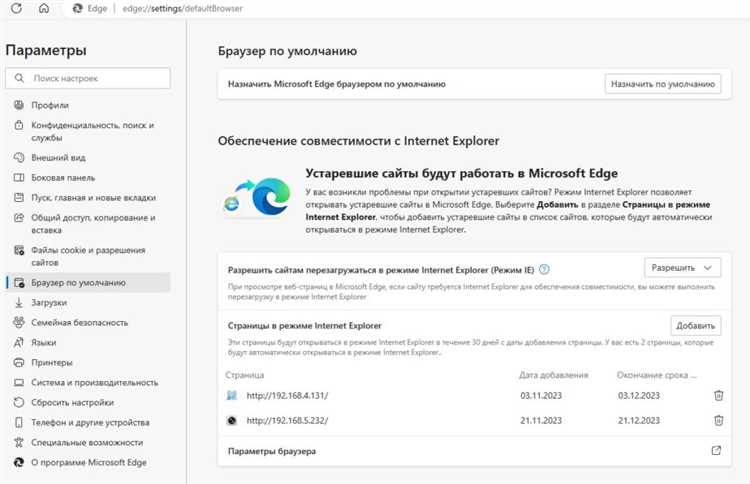Viewport: 750px width, 484px height.
Task: Click the Languages icon in sidebar
Action: tap(19, 342)
